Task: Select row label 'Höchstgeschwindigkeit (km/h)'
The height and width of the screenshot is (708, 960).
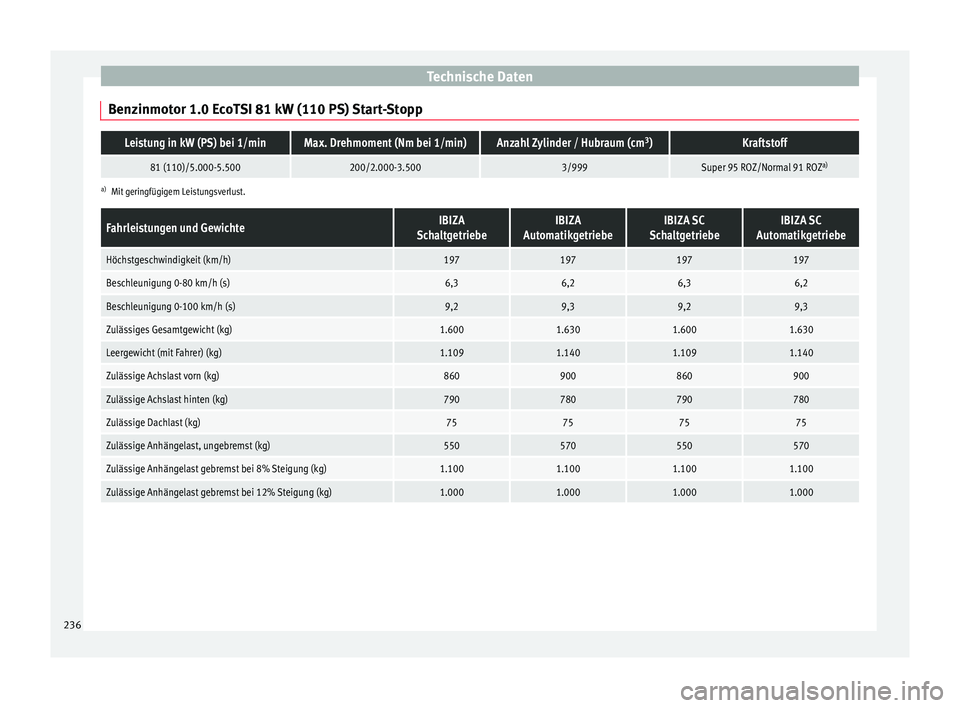Action: tap(168, 260)
